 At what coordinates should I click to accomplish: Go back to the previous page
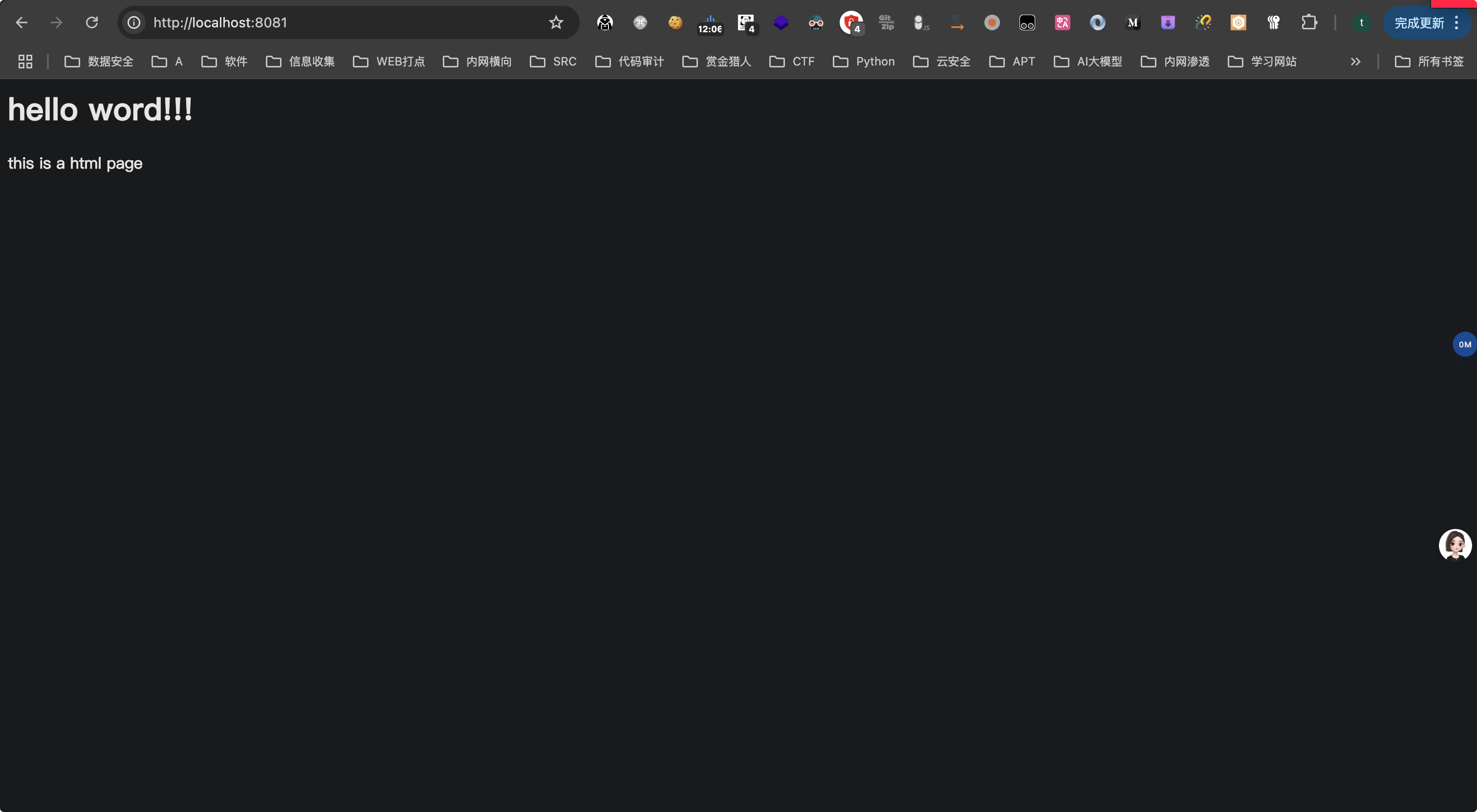(x=21, y=23)
